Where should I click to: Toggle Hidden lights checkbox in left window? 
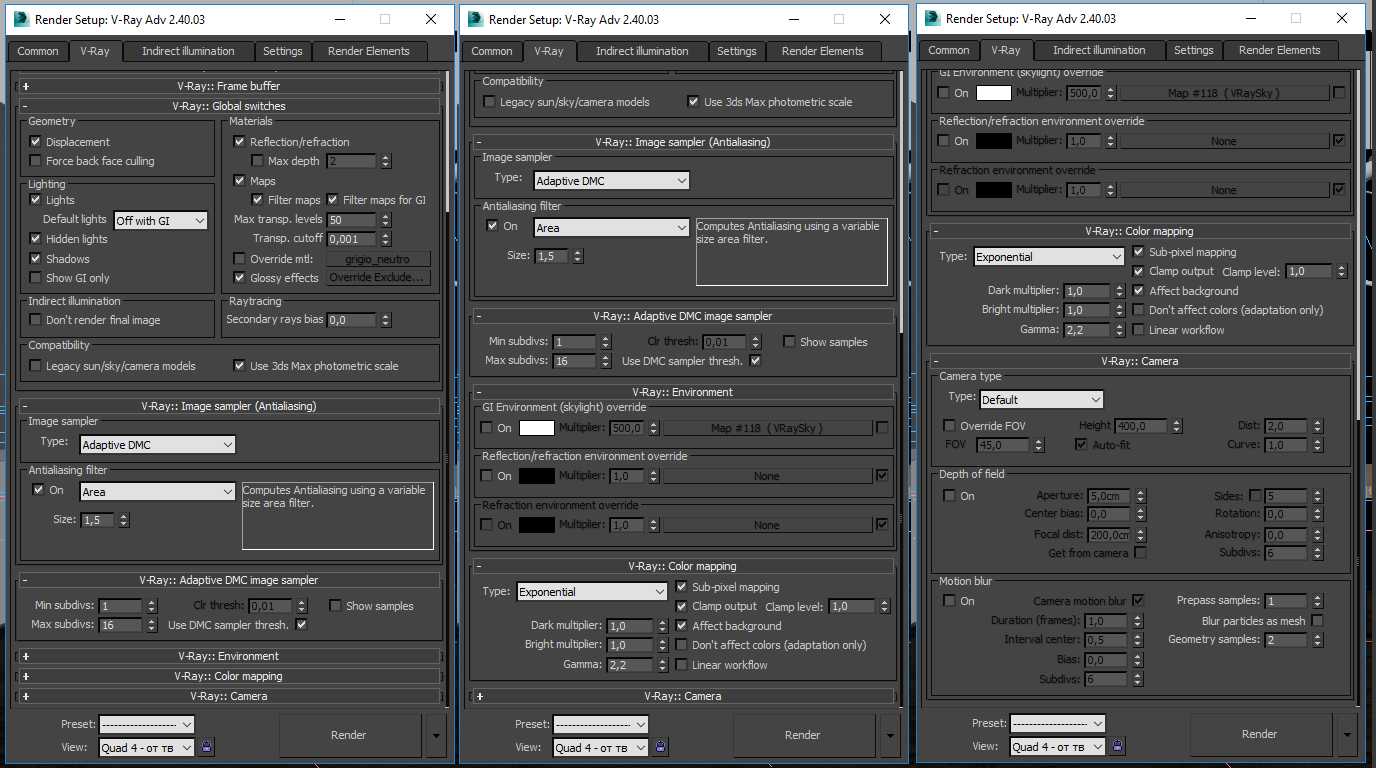pyautogui.click(x=36, y=239)
